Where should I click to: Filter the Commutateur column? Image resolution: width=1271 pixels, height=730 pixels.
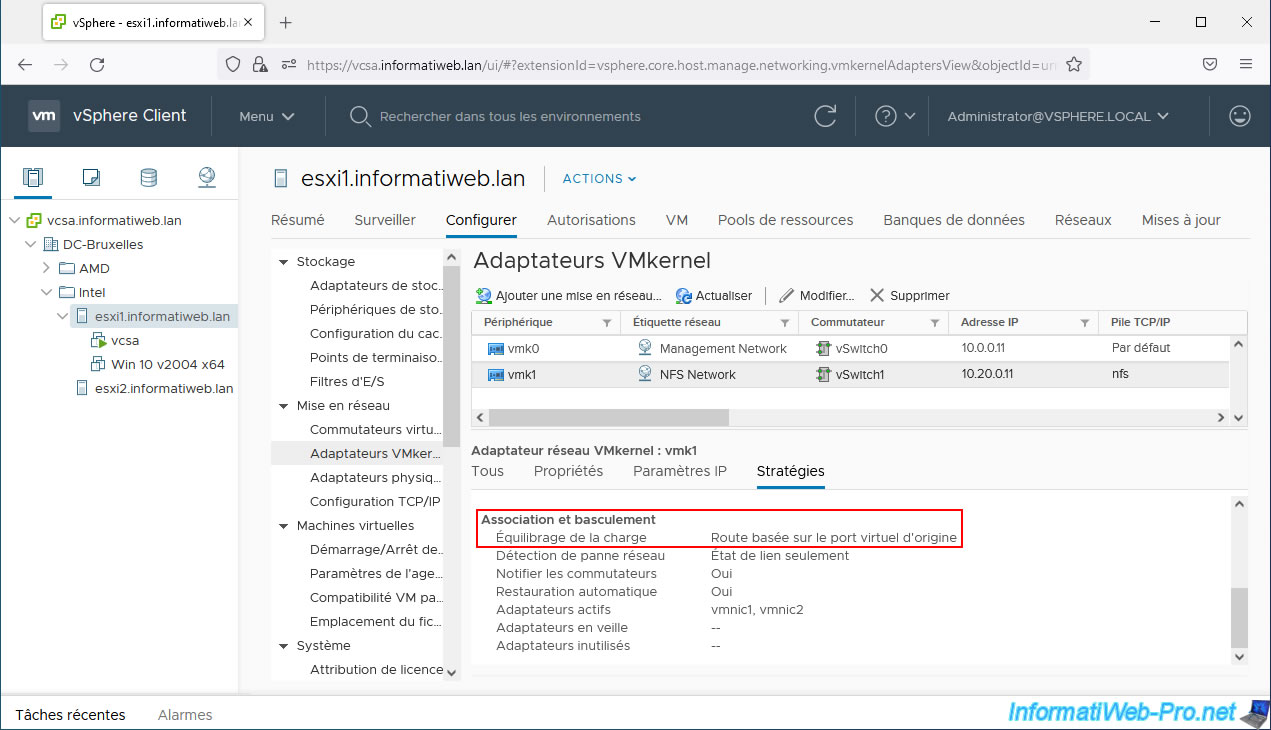coord(935,323)
